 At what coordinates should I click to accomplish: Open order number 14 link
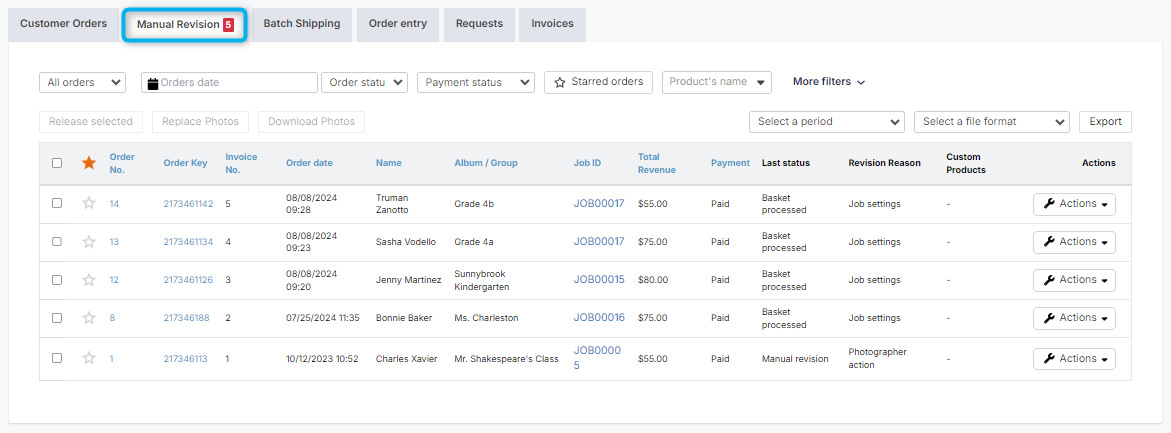pyautogui.click(x=114, y=204)
